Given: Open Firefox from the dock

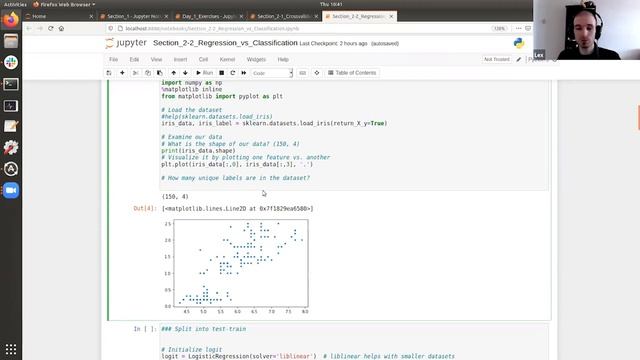Looking at the screenshot, I should (11, 19).
